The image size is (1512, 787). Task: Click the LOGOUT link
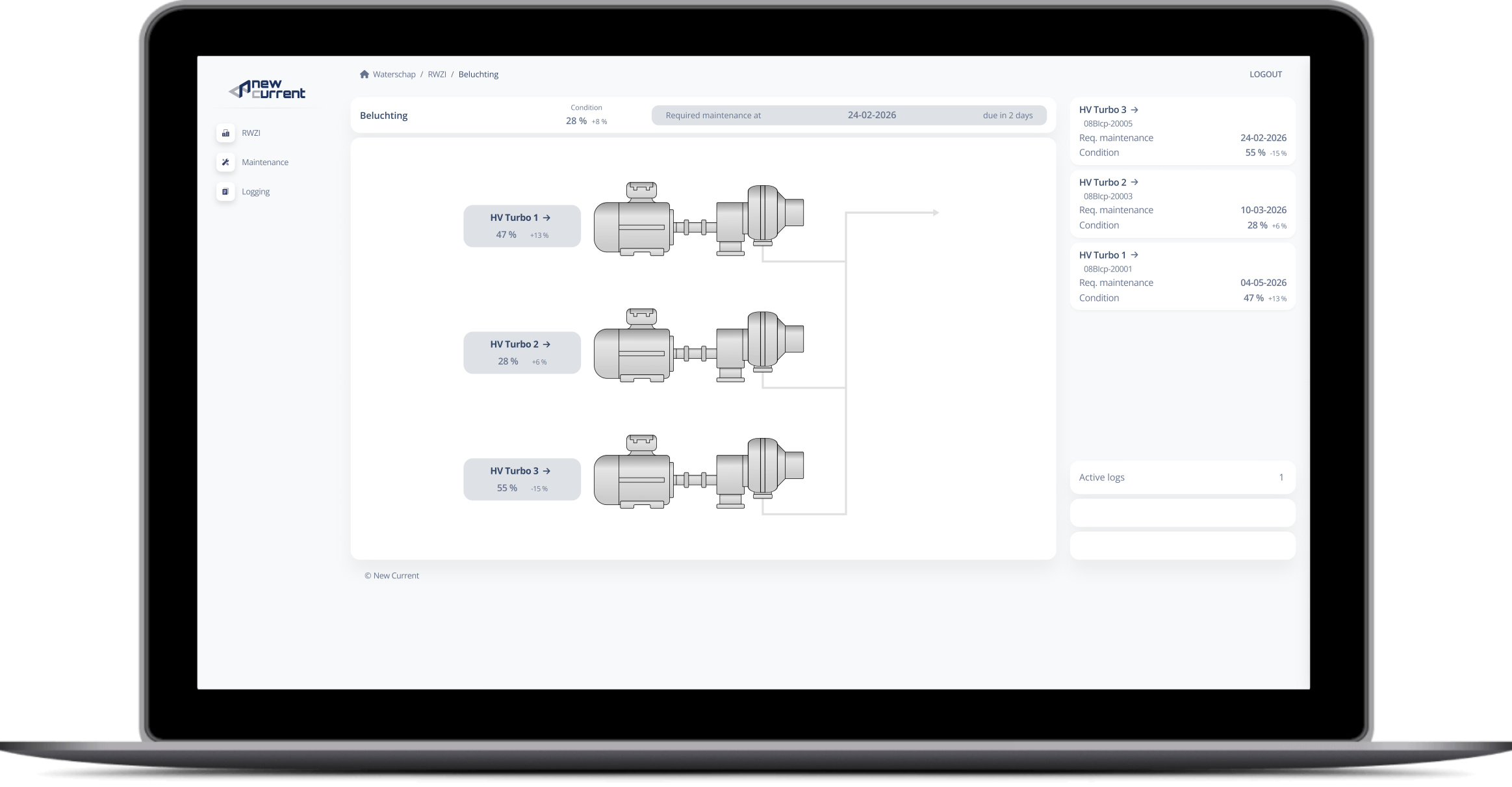tap(1265, 74)
